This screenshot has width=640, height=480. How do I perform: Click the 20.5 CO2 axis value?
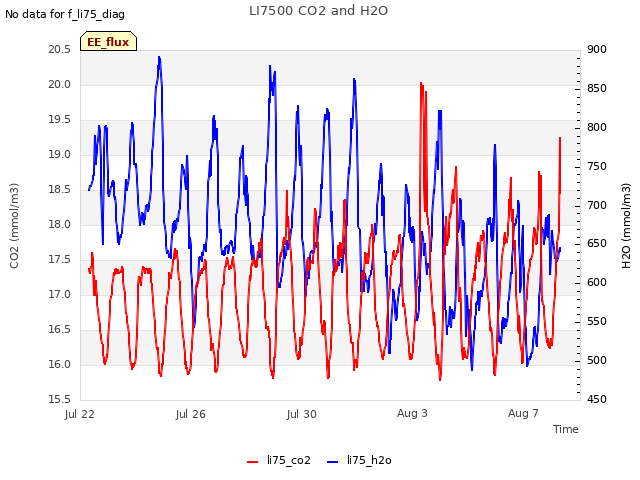click(60, 49)
